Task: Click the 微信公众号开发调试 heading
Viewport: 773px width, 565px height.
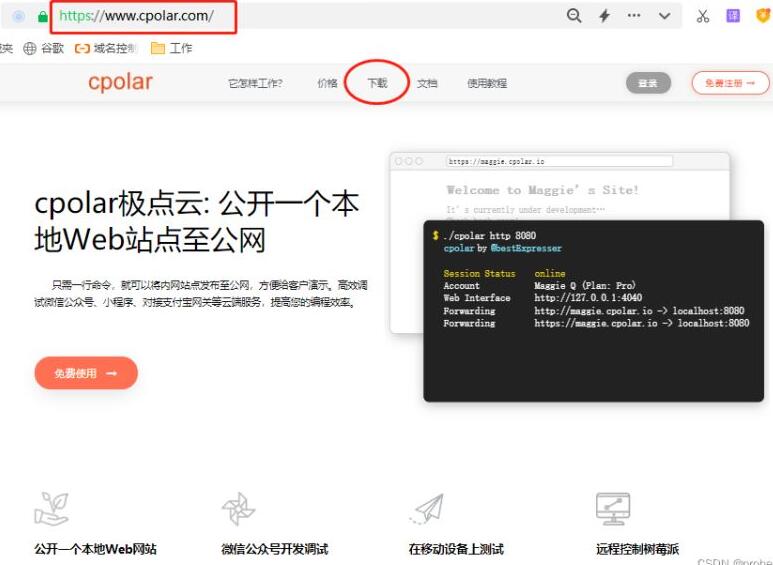Action: pyautogui.click(x=275, y=549)
